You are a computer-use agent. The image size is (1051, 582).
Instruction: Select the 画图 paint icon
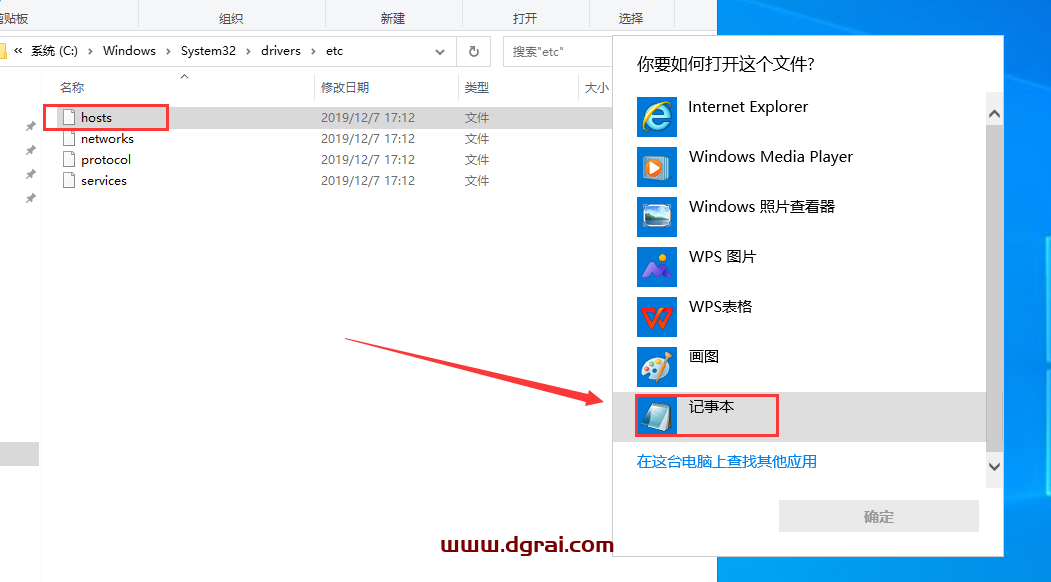[x=657, y=366]
